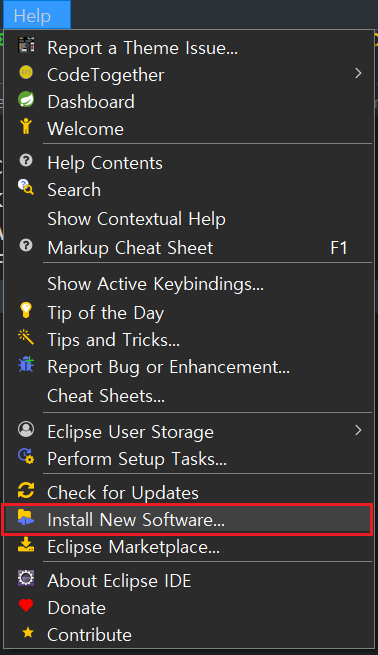
Task: Click the Check for Updates arrows icon
Action: tap(26, 490)
